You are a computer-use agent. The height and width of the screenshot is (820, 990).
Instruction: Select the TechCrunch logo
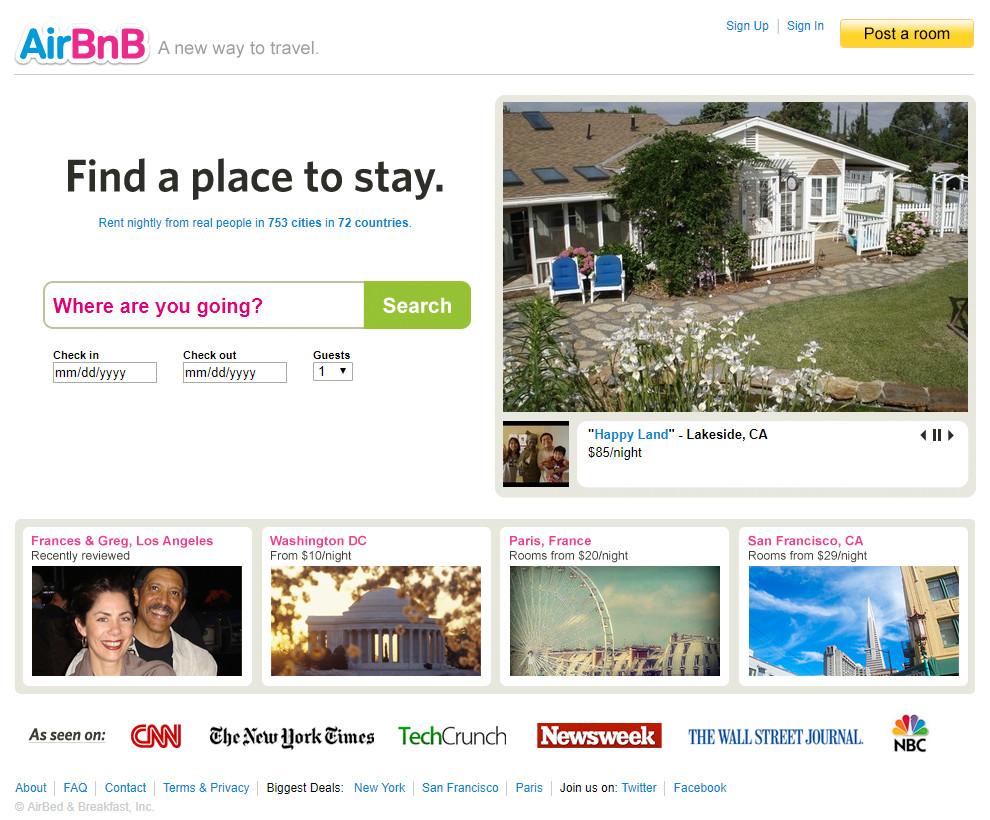coord(452,736)
